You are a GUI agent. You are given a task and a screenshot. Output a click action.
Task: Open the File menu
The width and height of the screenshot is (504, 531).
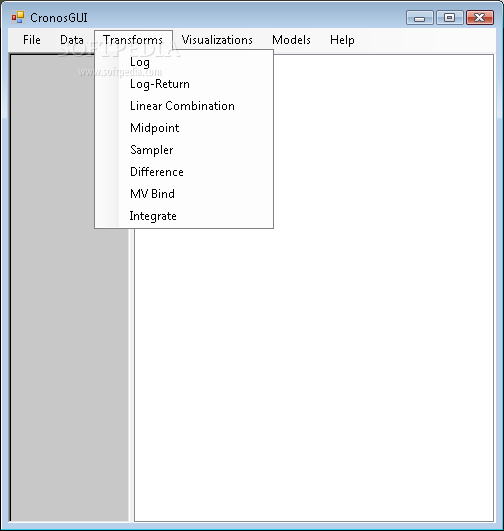click(x=32, y=40)
